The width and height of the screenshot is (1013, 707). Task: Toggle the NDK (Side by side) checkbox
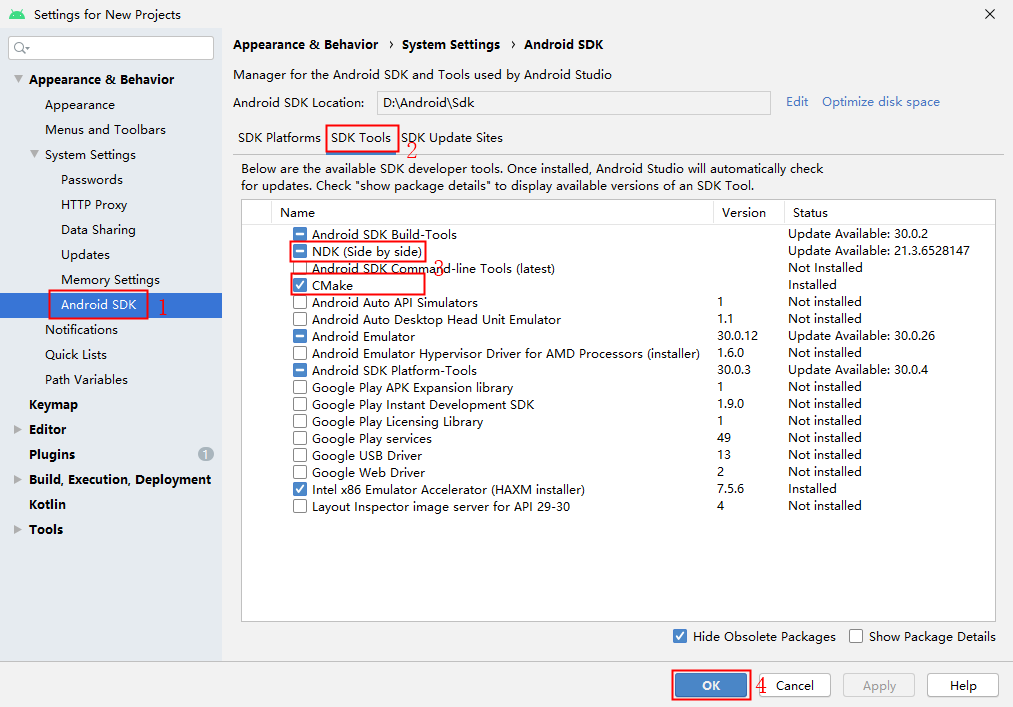300,251
